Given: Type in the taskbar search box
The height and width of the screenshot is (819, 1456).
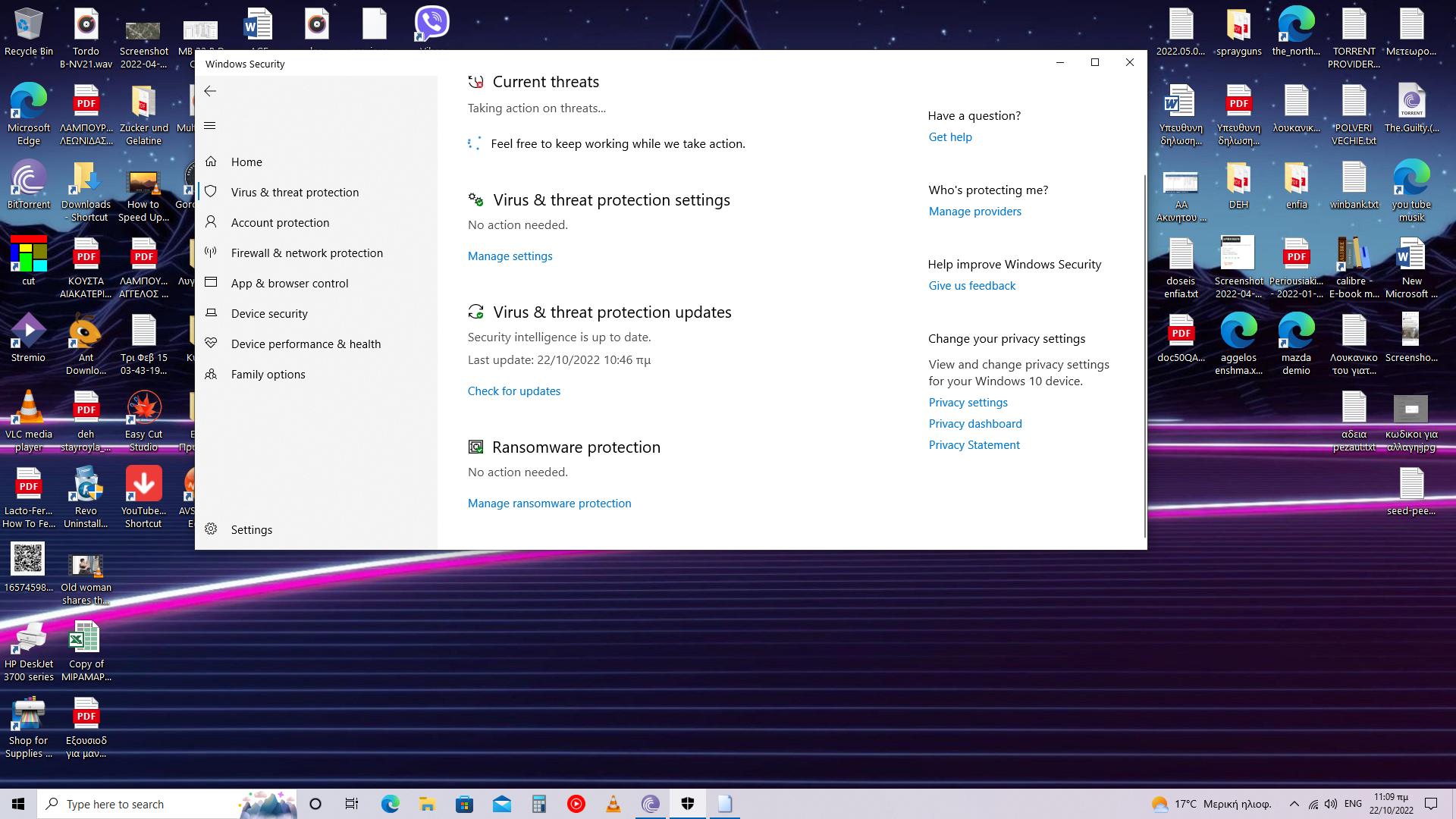Looking at the screenshot, I should point(144,804).
